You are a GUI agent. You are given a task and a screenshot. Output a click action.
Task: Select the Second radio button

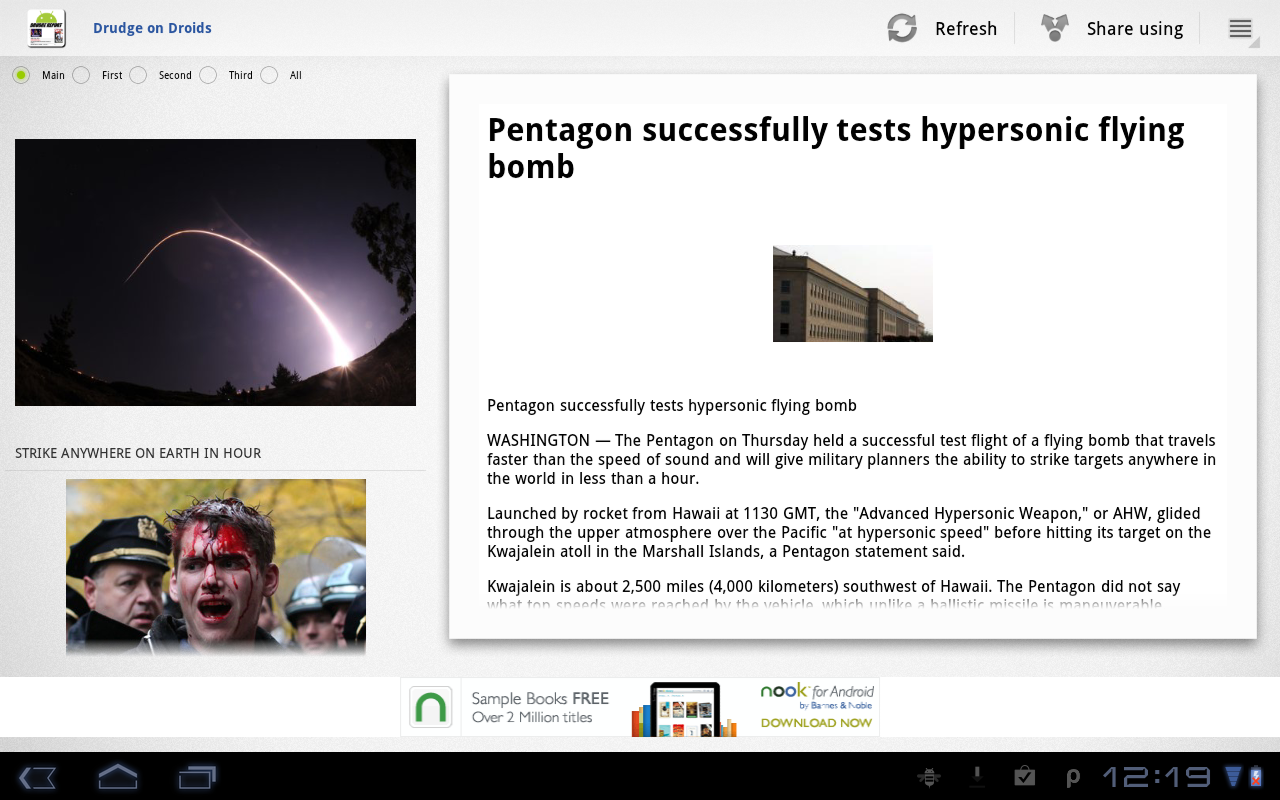click(138, 75)
